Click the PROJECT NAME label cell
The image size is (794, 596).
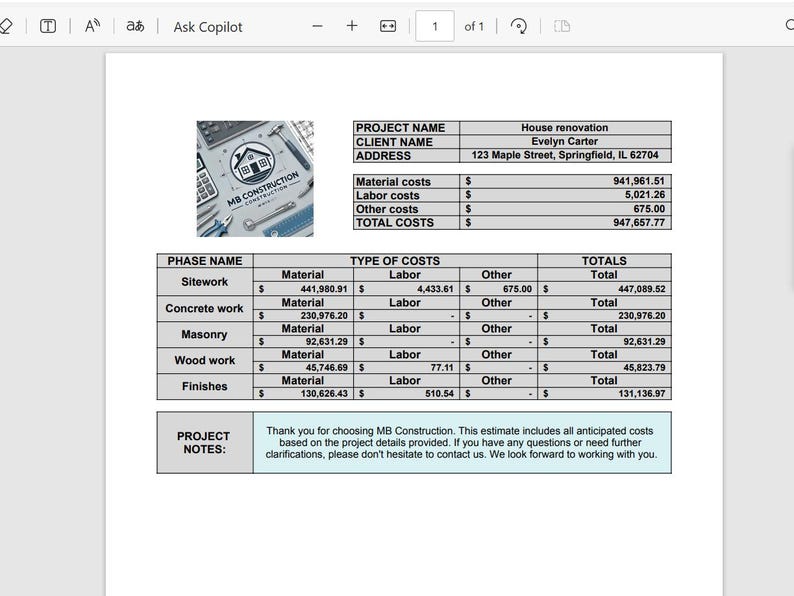406,128
